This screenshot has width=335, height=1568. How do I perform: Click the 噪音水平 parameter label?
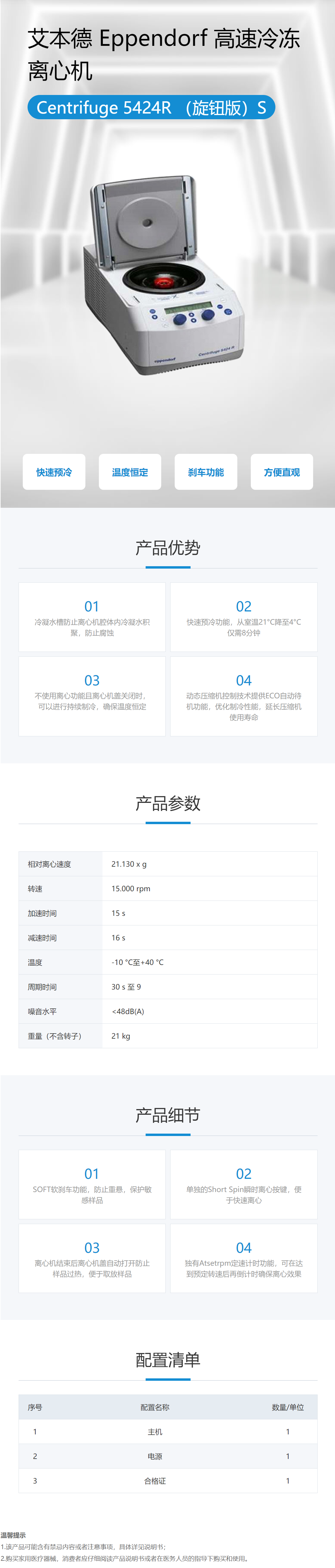coord(42,1012)
